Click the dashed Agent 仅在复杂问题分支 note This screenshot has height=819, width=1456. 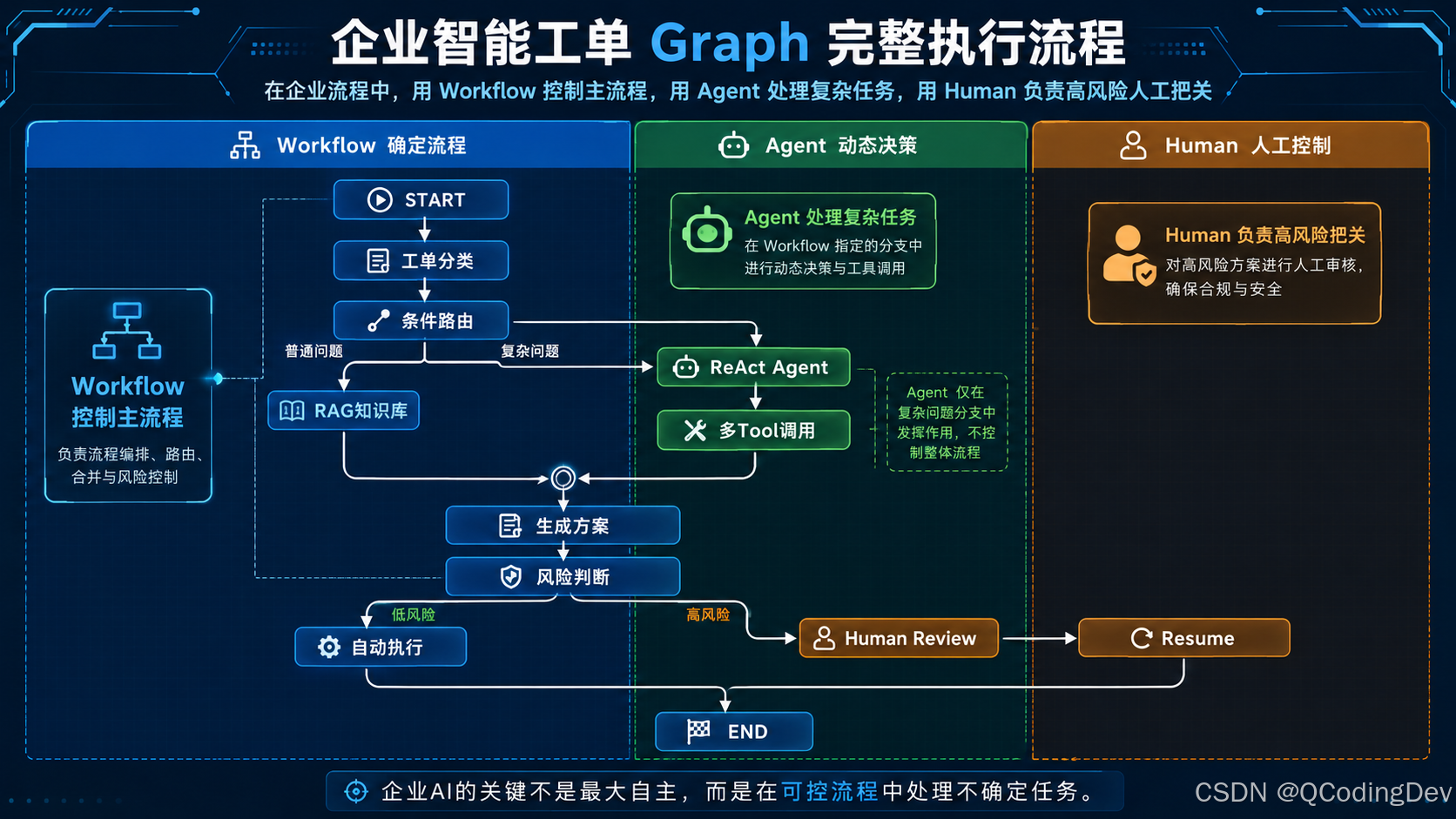[x=947, y=422]
